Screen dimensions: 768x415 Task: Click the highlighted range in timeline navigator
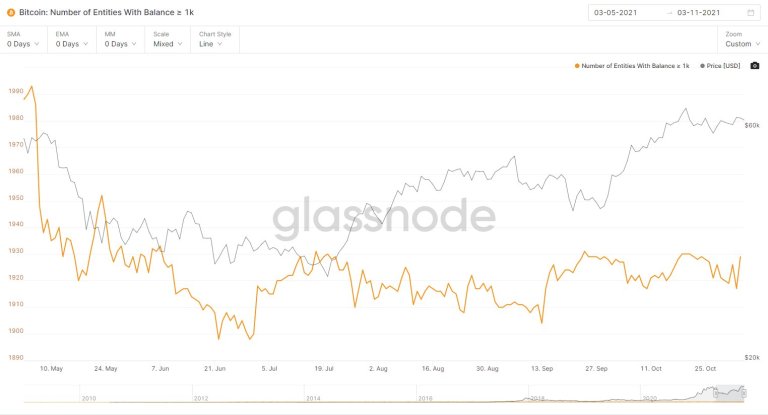point(730,393)
